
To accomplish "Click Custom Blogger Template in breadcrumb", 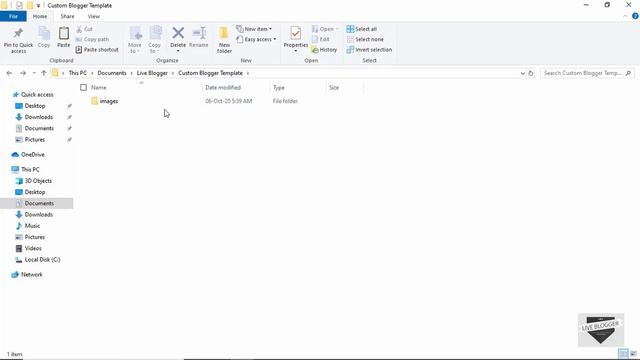I will 210,73.
